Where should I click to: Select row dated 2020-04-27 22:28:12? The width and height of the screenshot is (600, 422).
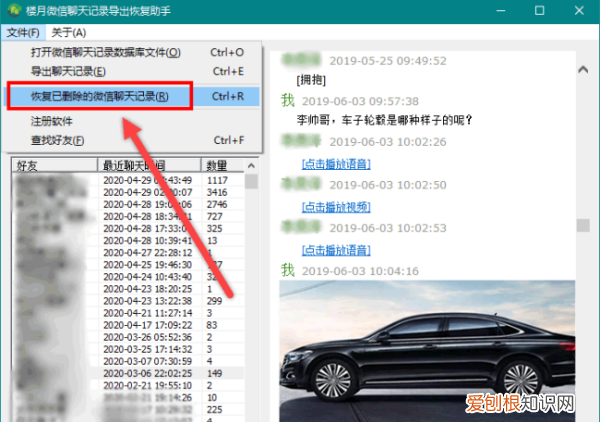click(128, 253)
